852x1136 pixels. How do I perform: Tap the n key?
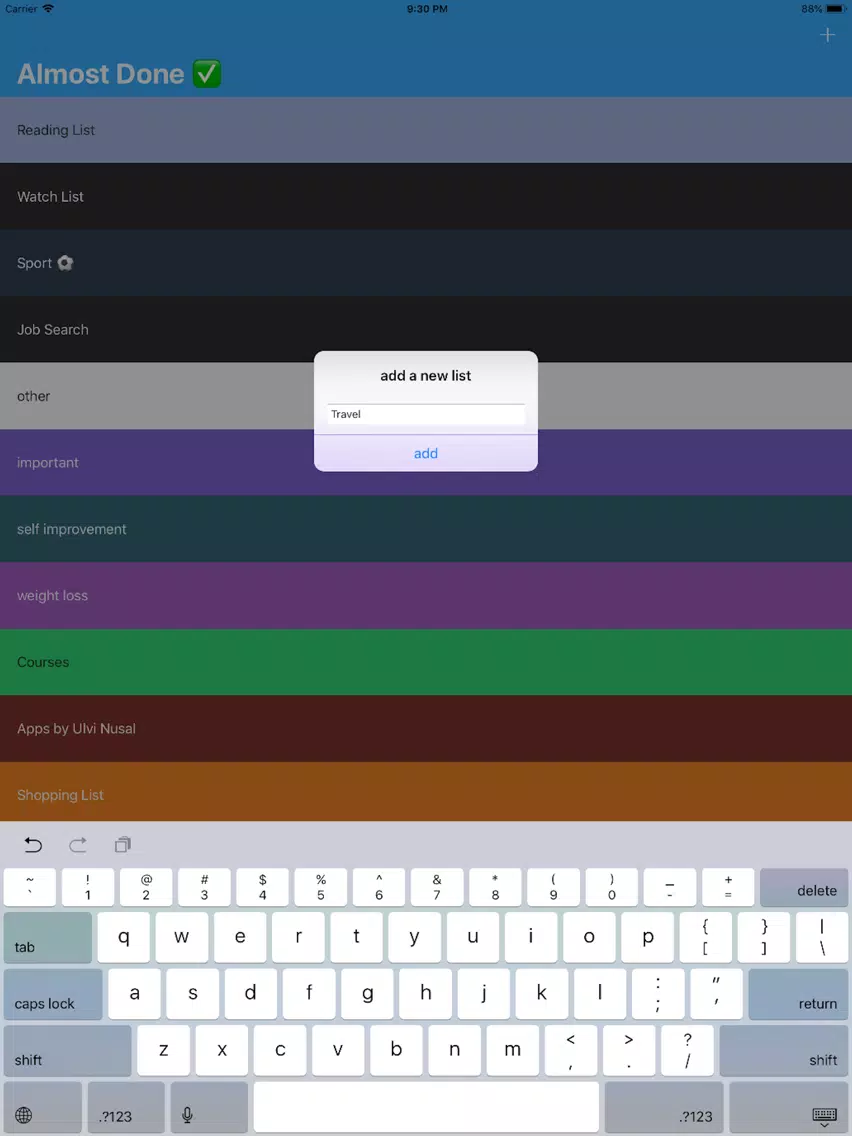point(455,1051)
